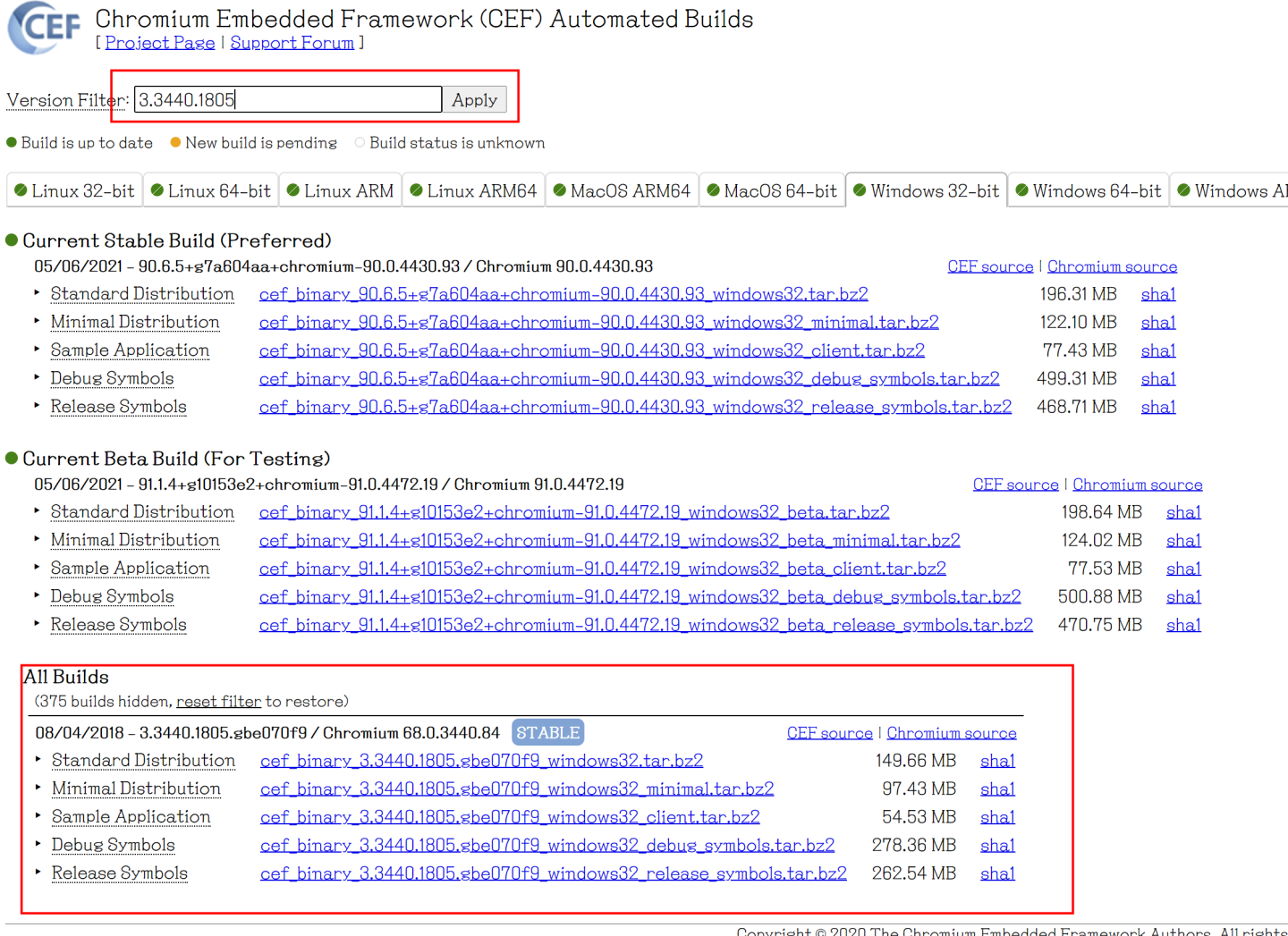Switch to the Linux 32-bit tab

pyautogui.click(x=74, y=190)
